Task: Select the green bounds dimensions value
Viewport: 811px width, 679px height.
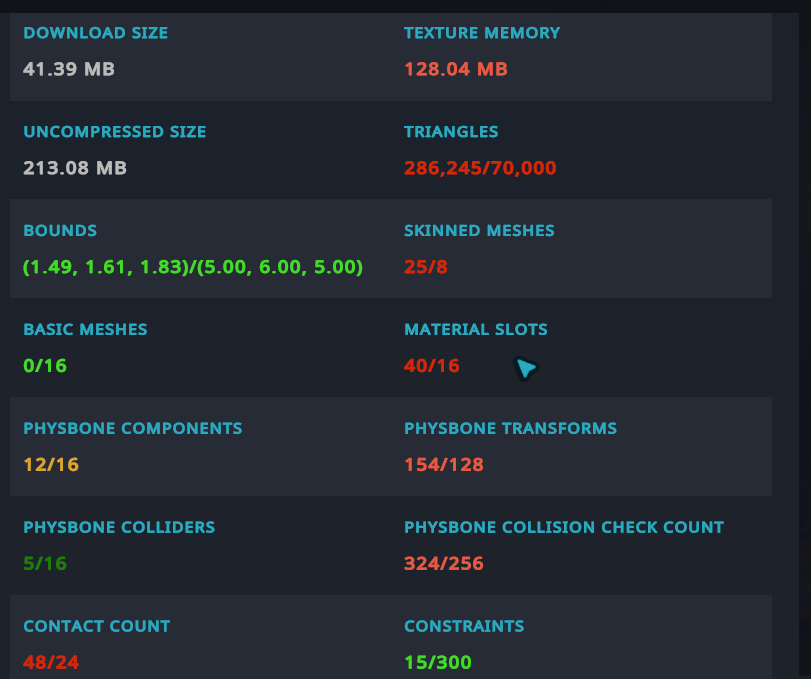Action: click(193, 267)
